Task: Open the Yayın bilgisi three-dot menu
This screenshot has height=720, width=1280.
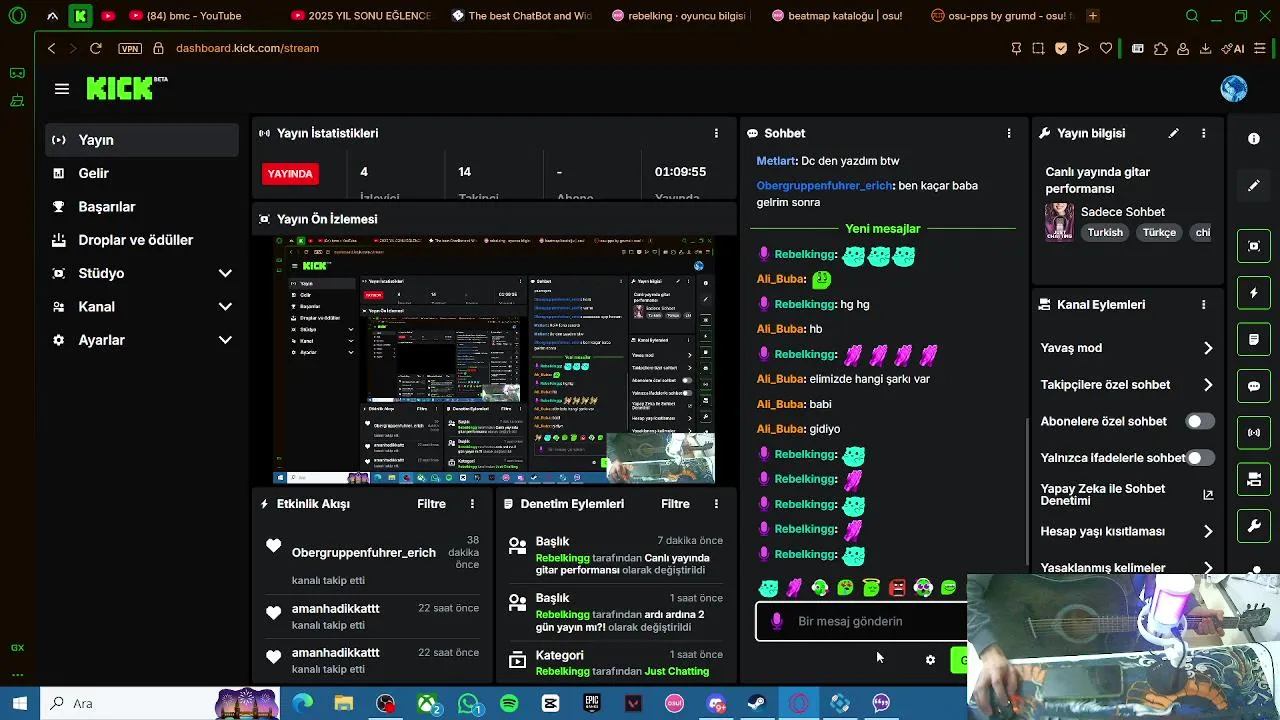Action: tap(1204, 133)
